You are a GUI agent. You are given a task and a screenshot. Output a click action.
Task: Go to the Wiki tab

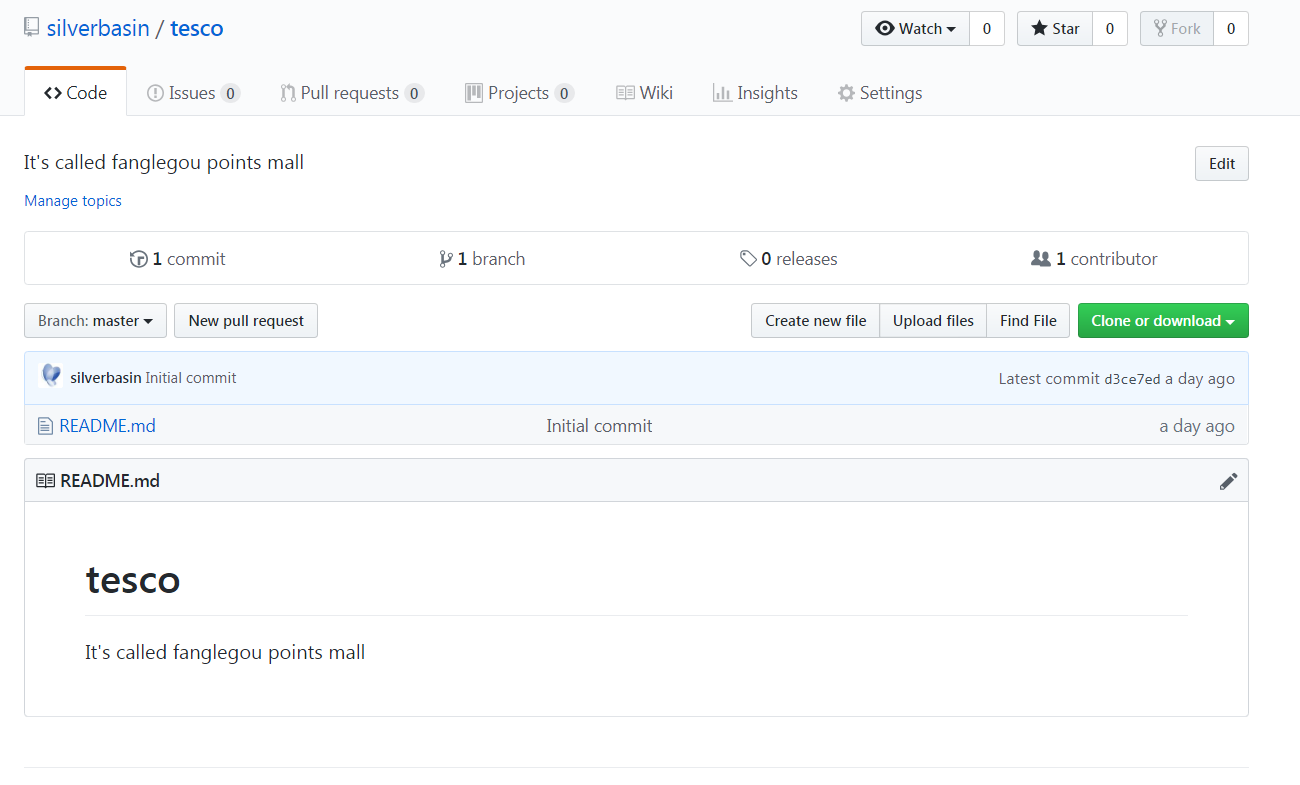pyautogui.click(x=644, y=93)
